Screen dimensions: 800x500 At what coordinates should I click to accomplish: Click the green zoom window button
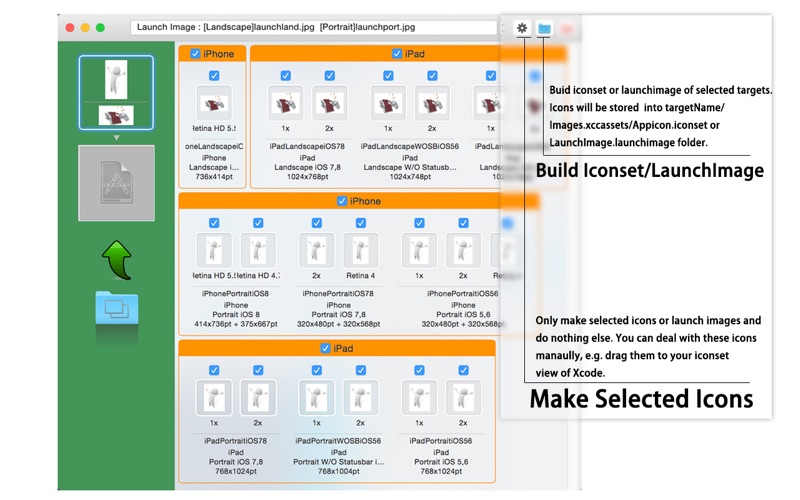point(101,28)
